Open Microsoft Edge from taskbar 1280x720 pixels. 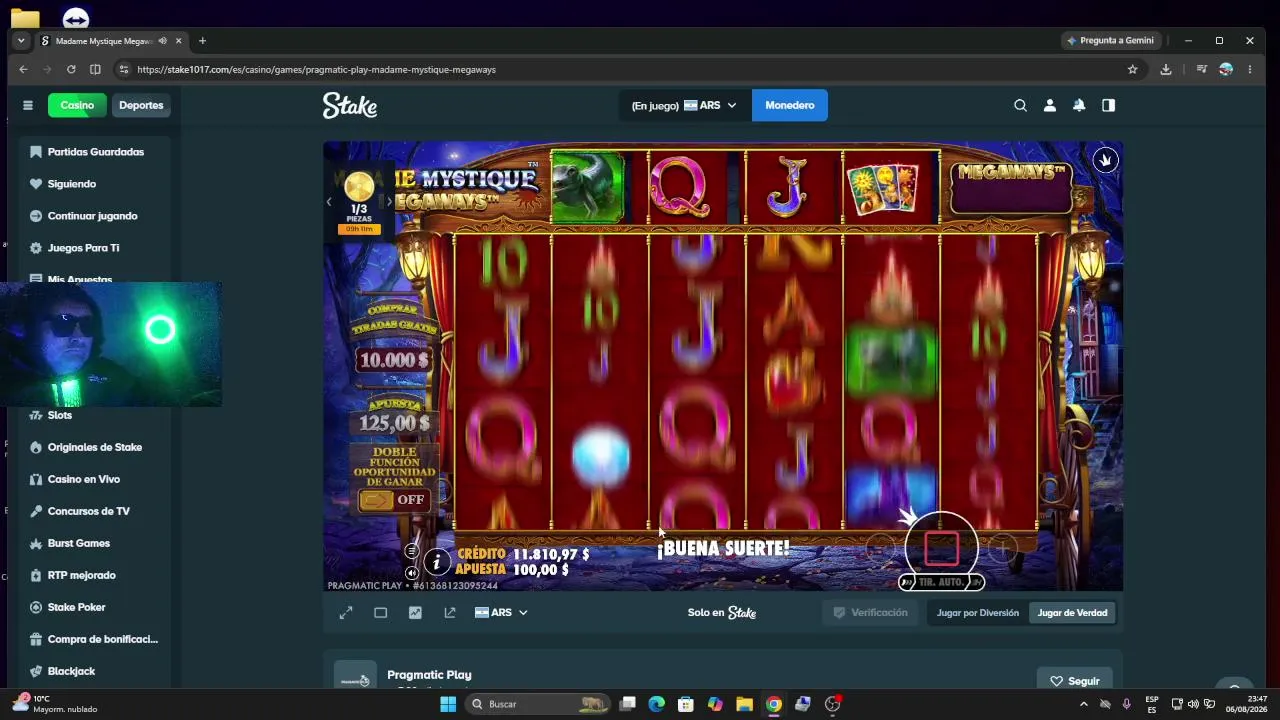656,704
